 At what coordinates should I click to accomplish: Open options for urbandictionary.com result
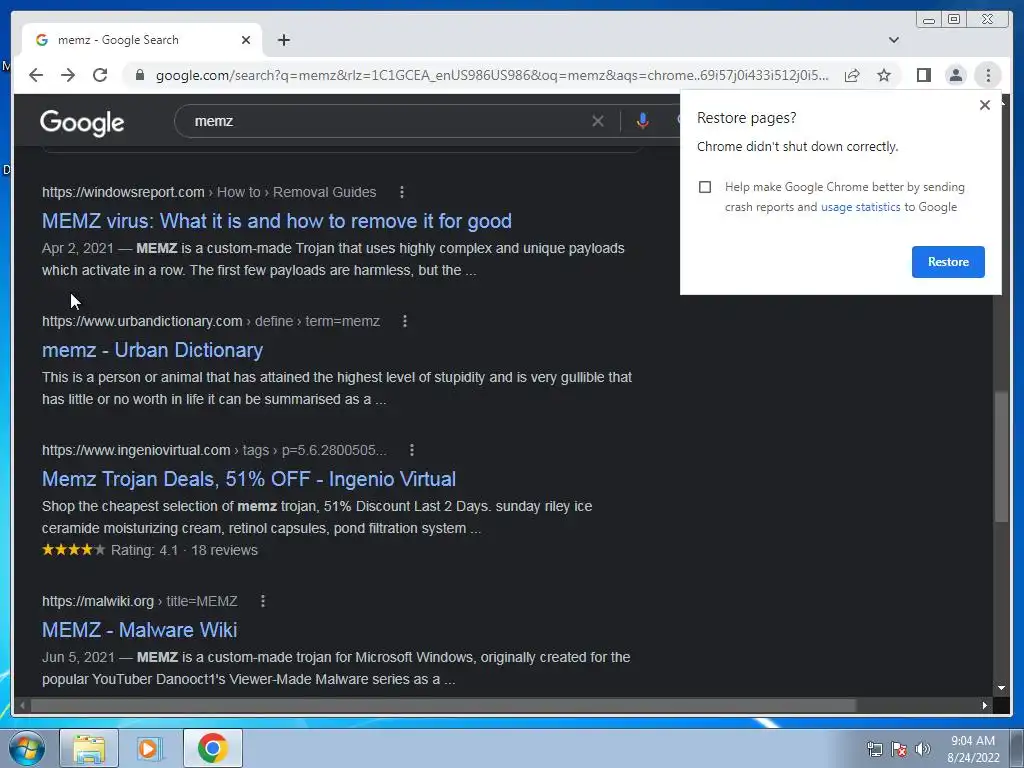[405, 321]
